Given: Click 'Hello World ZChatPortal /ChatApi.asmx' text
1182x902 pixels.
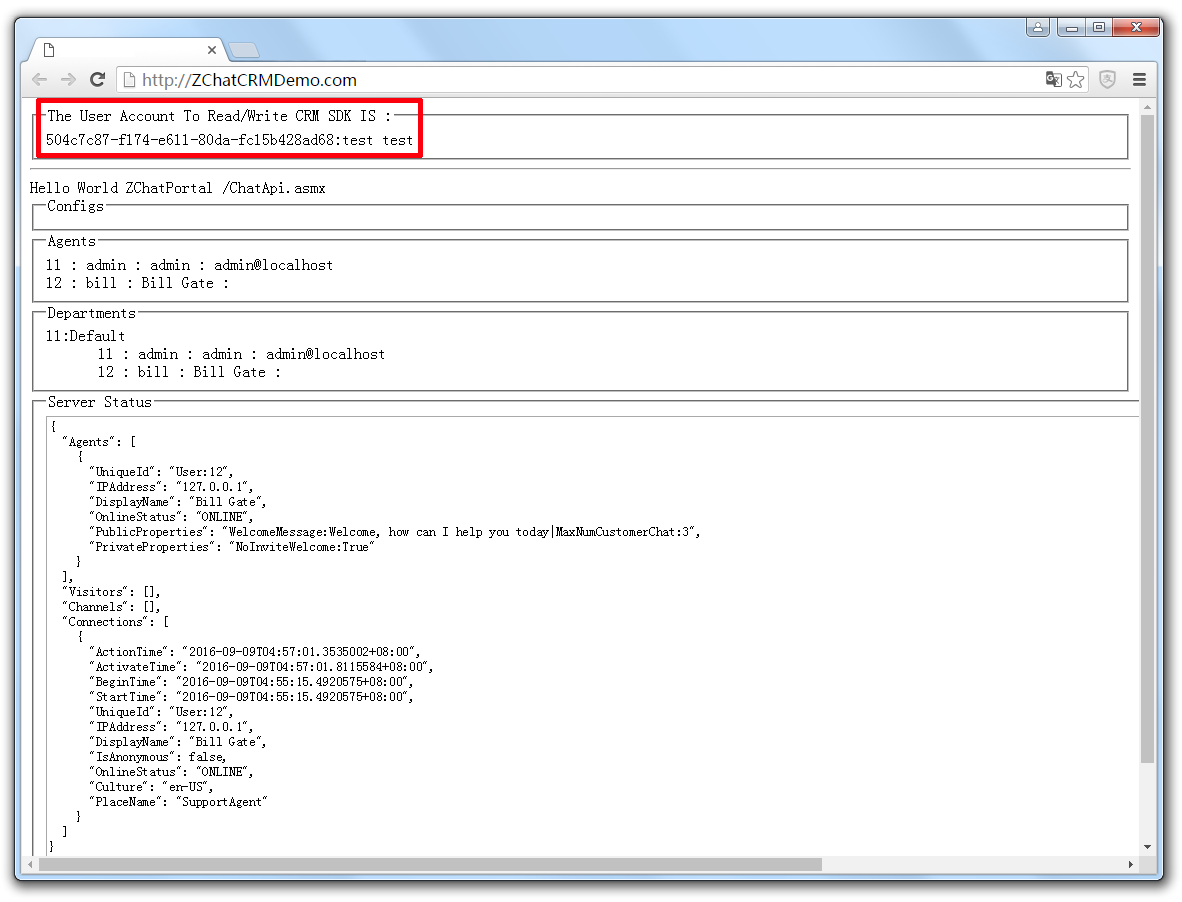Looking at the screenshot, I should click(177, 188).
